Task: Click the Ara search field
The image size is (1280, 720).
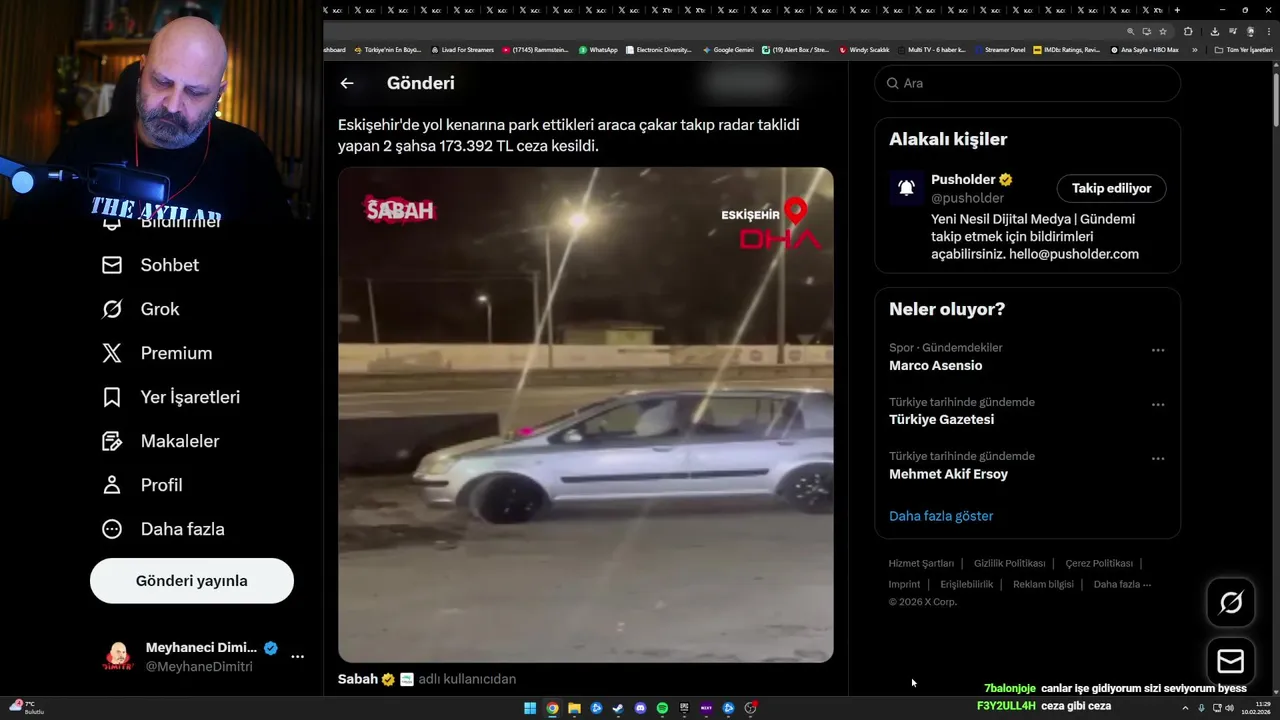Action: pyautogui.click(x=1027, y=83)
